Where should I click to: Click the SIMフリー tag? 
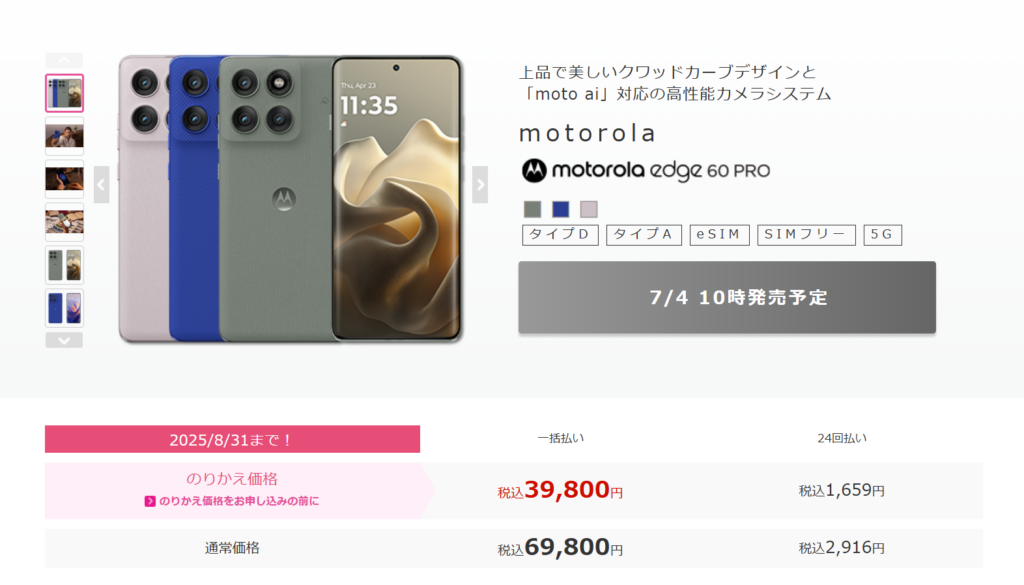(x=806, y=235)
